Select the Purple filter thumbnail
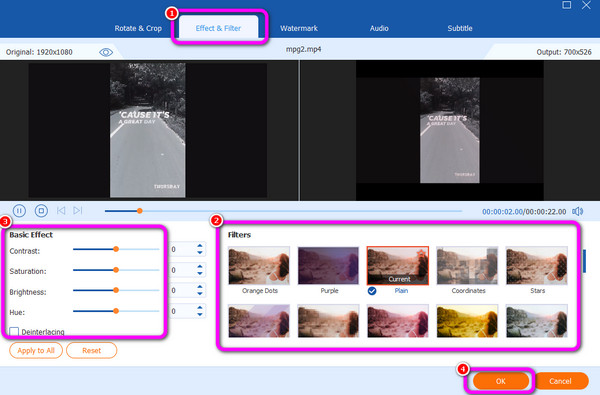600x395 pixels. [329, 265]
